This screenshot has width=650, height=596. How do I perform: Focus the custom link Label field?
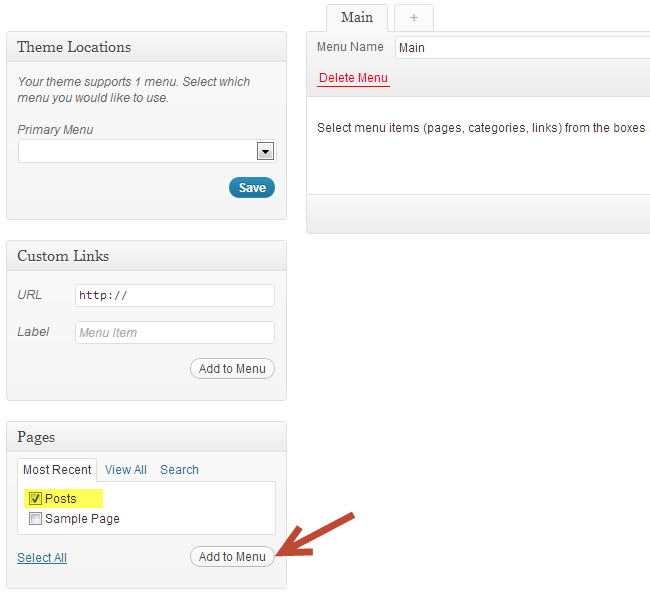175,332
